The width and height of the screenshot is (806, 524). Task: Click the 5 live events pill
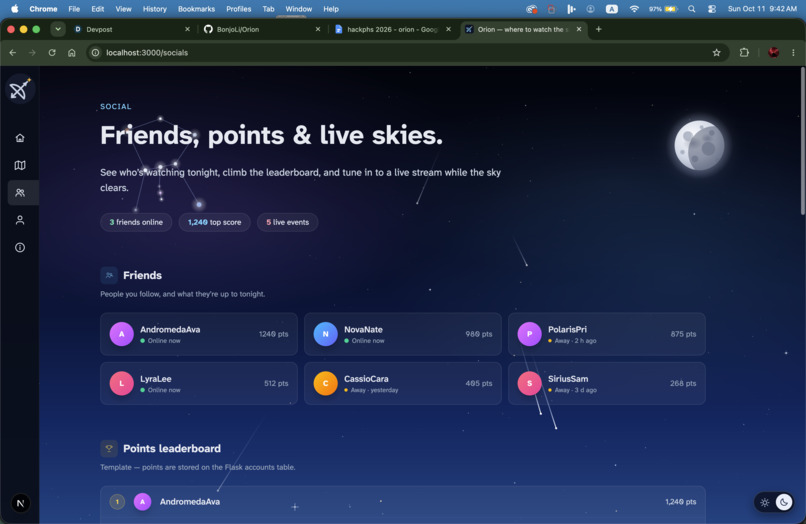click(287, 222)
